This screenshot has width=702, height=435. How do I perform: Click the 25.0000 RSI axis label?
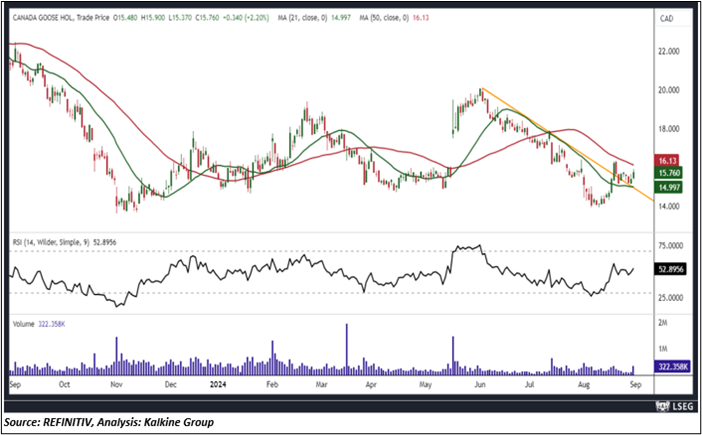tap(671, 298)
